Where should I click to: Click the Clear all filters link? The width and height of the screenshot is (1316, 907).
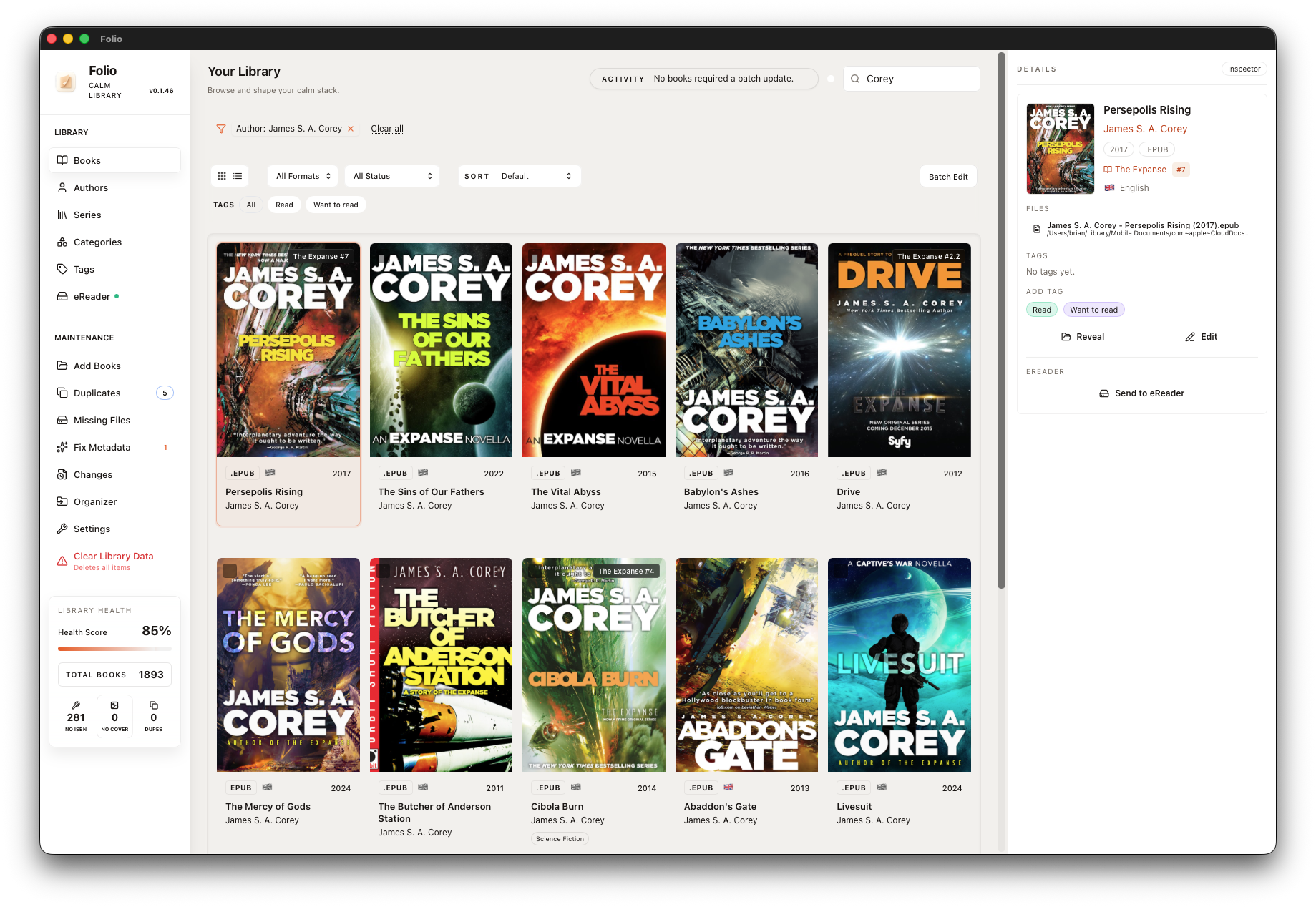point(387,129)
